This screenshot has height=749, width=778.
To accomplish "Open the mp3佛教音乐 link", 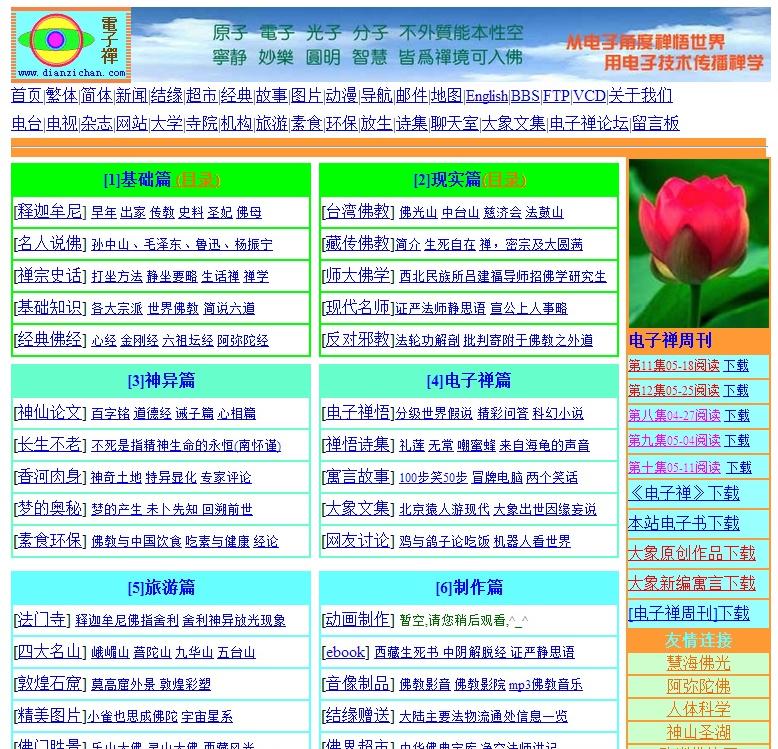I will [546, 685].
